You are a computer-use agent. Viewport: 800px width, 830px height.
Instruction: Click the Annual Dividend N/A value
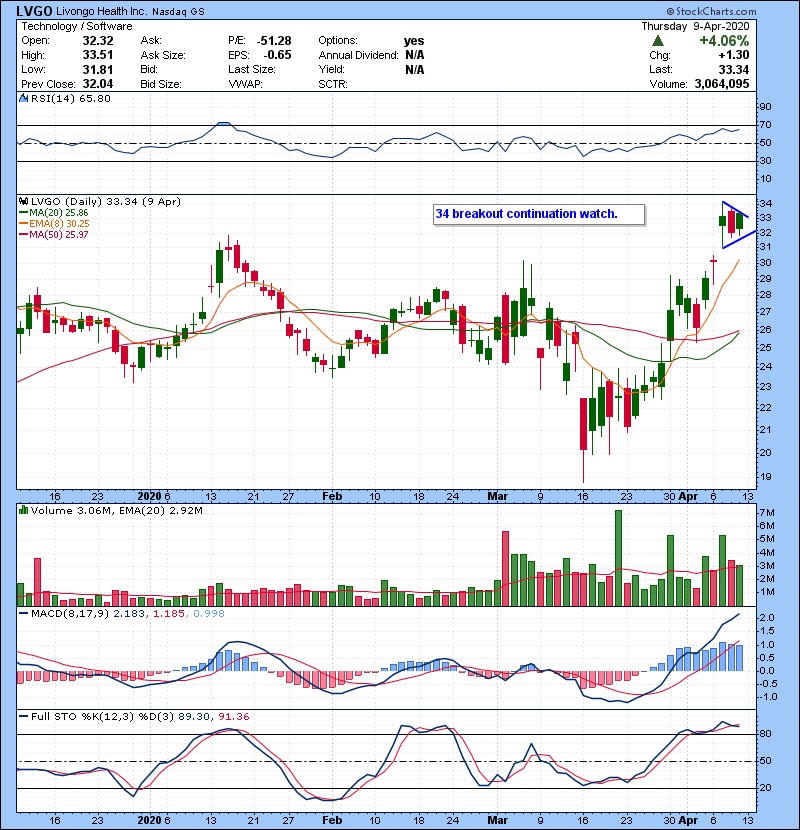pos(415,55)
